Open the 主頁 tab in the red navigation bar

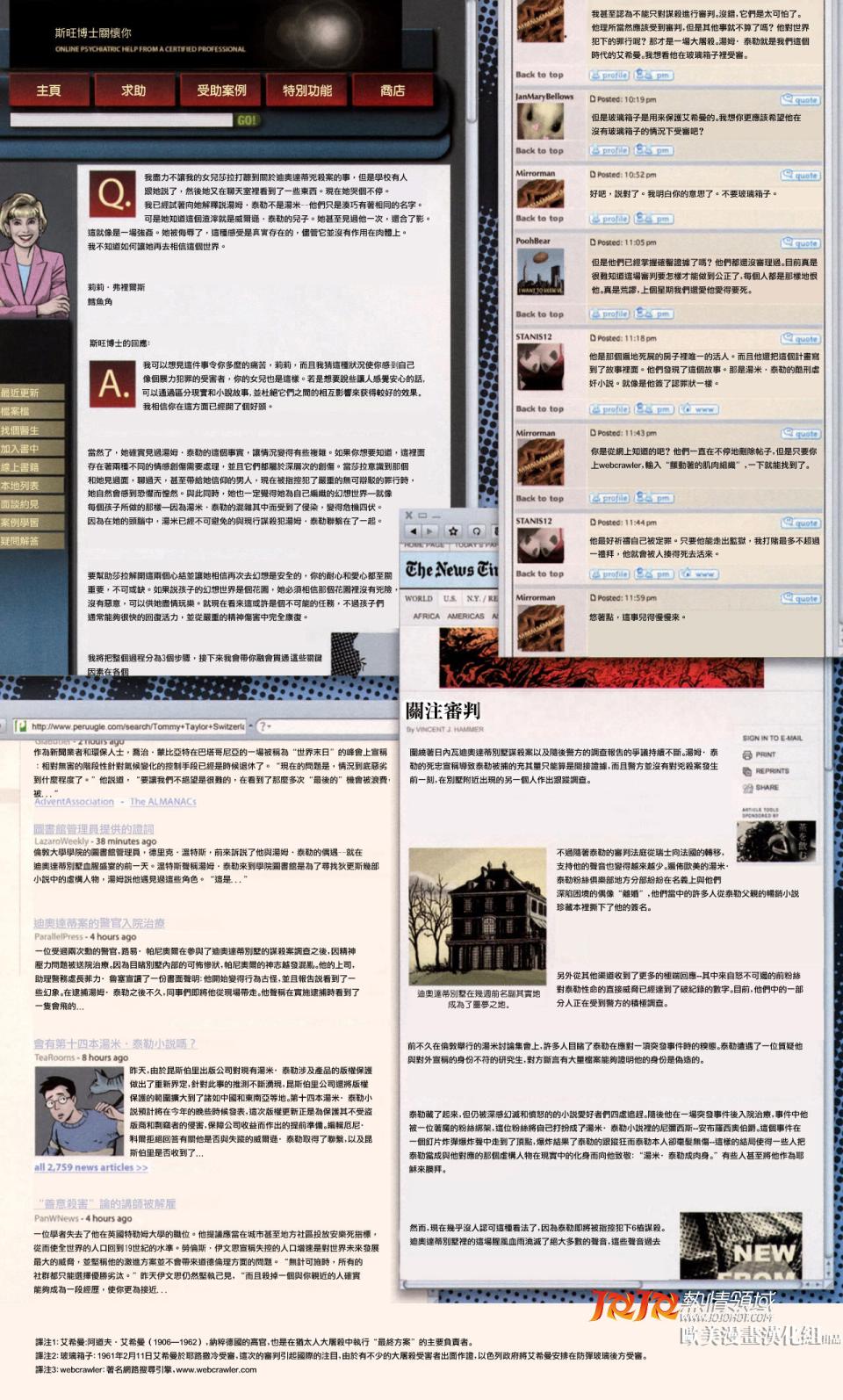click(x=48, y=90)
